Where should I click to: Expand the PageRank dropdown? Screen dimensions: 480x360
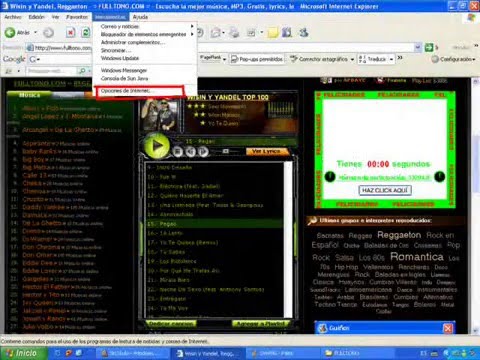point(225,59)
